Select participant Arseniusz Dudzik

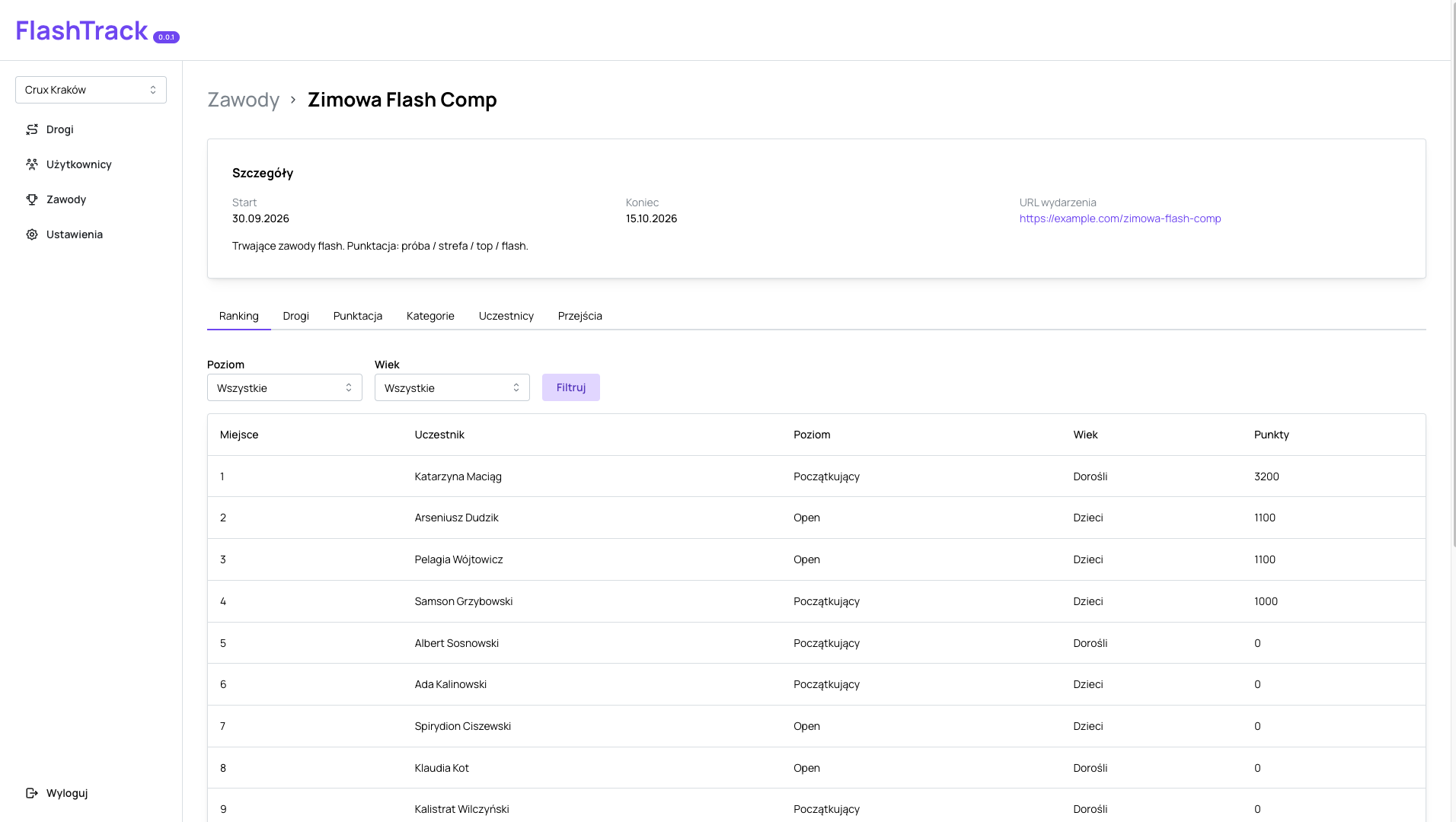coord(457,518)
